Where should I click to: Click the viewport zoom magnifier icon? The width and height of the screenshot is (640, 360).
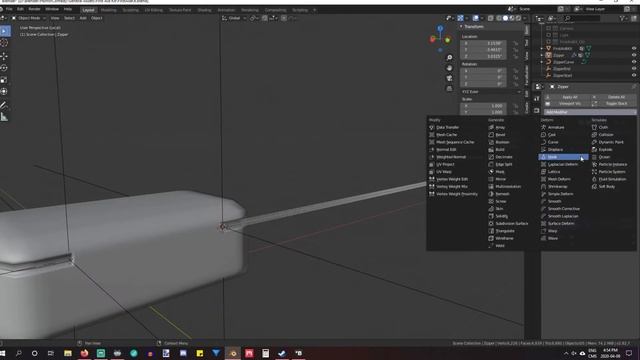coord(449,58)
